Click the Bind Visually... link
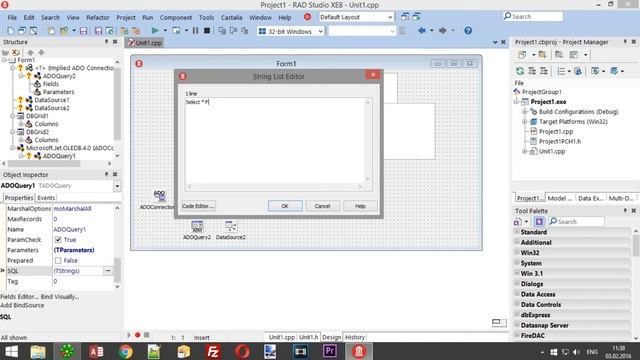640x360 pixels. coord(60,297)
